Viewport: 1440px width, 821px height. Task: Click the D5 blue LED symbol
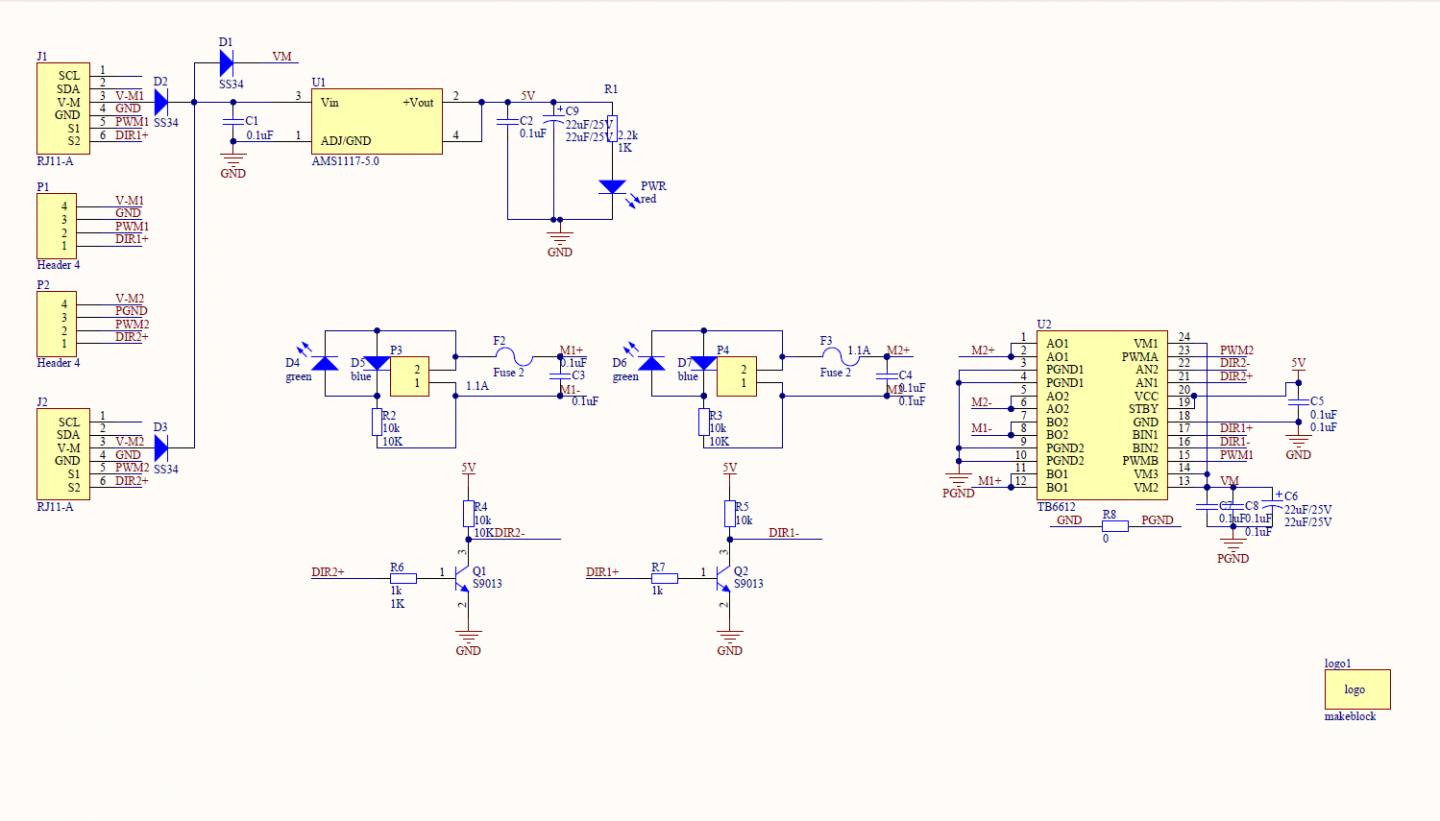377,363
